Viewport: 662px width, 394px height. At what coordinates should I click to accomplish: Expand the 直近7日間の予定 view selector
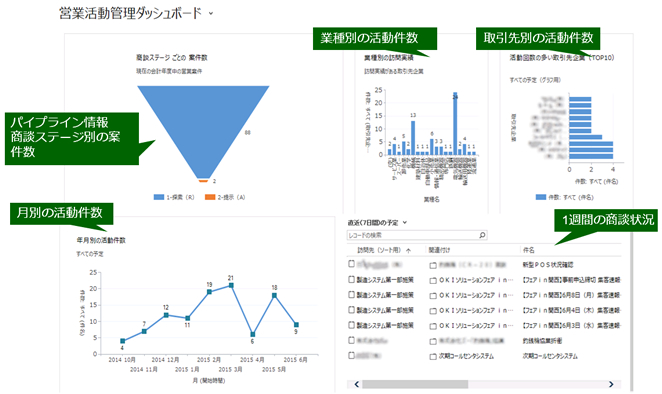pos(404,223)
